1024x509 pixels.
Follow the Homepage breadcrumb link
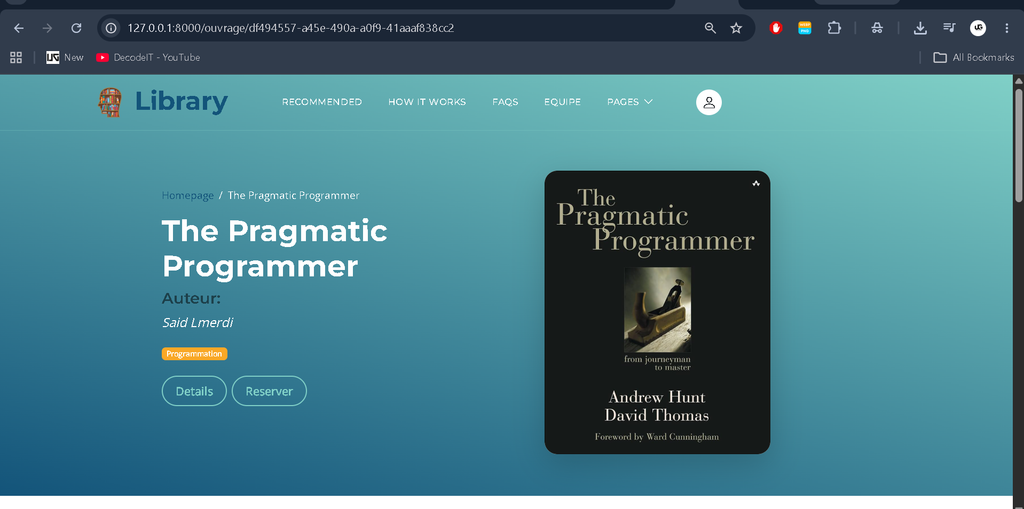pyautogui.click(x=187, y=195)
